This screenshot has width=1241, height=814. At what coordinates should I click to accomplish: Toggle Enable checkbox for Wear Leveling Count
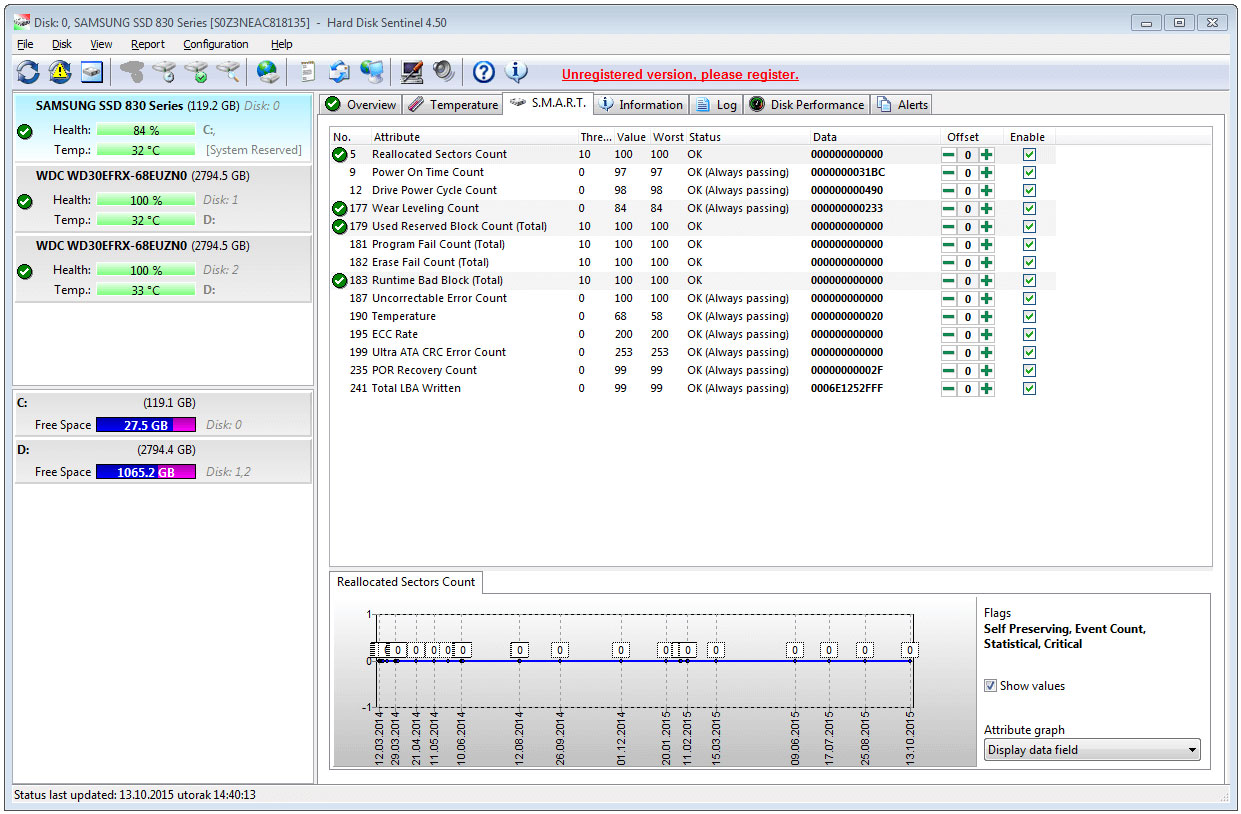1029,209
